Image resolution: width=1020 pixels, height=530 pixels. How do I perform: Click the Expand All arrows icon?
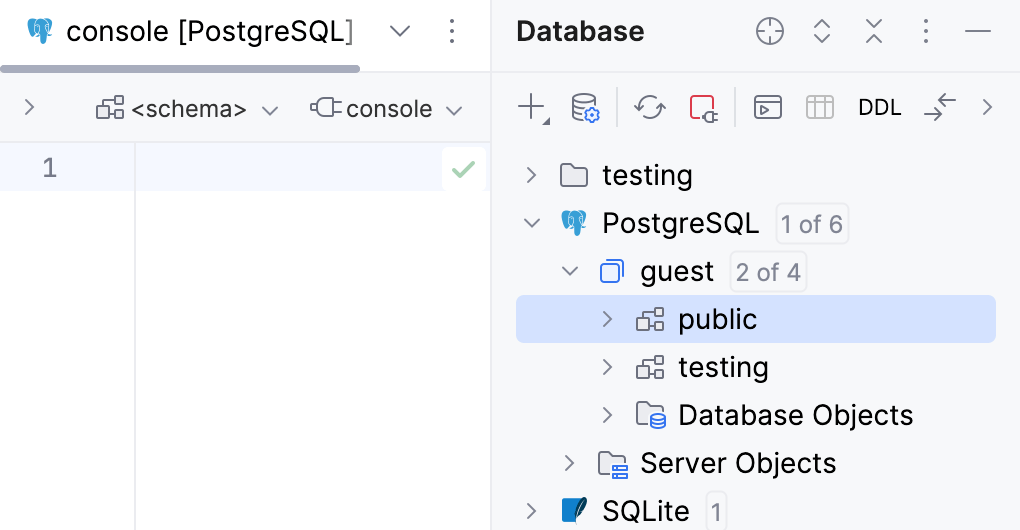pos(822,32)
